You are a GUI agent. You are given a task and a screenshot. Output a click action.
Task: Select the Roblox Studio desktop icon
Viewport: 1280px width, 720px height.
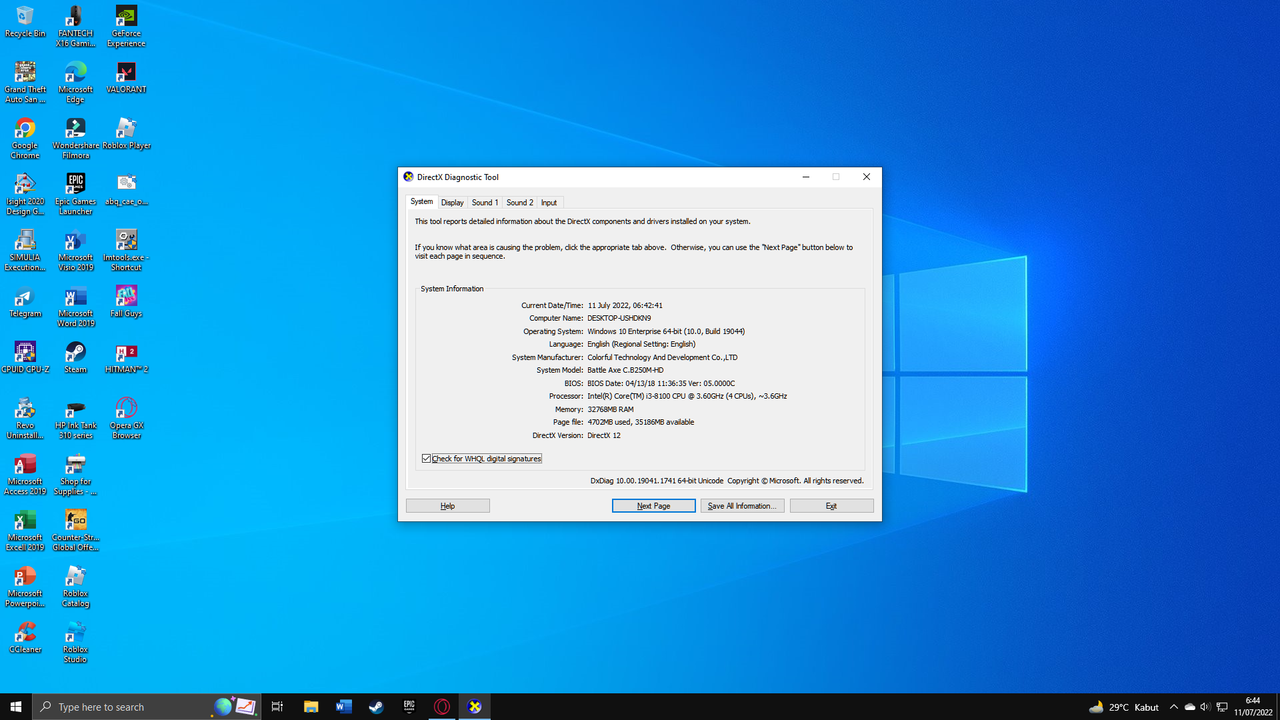click(75, 643)
